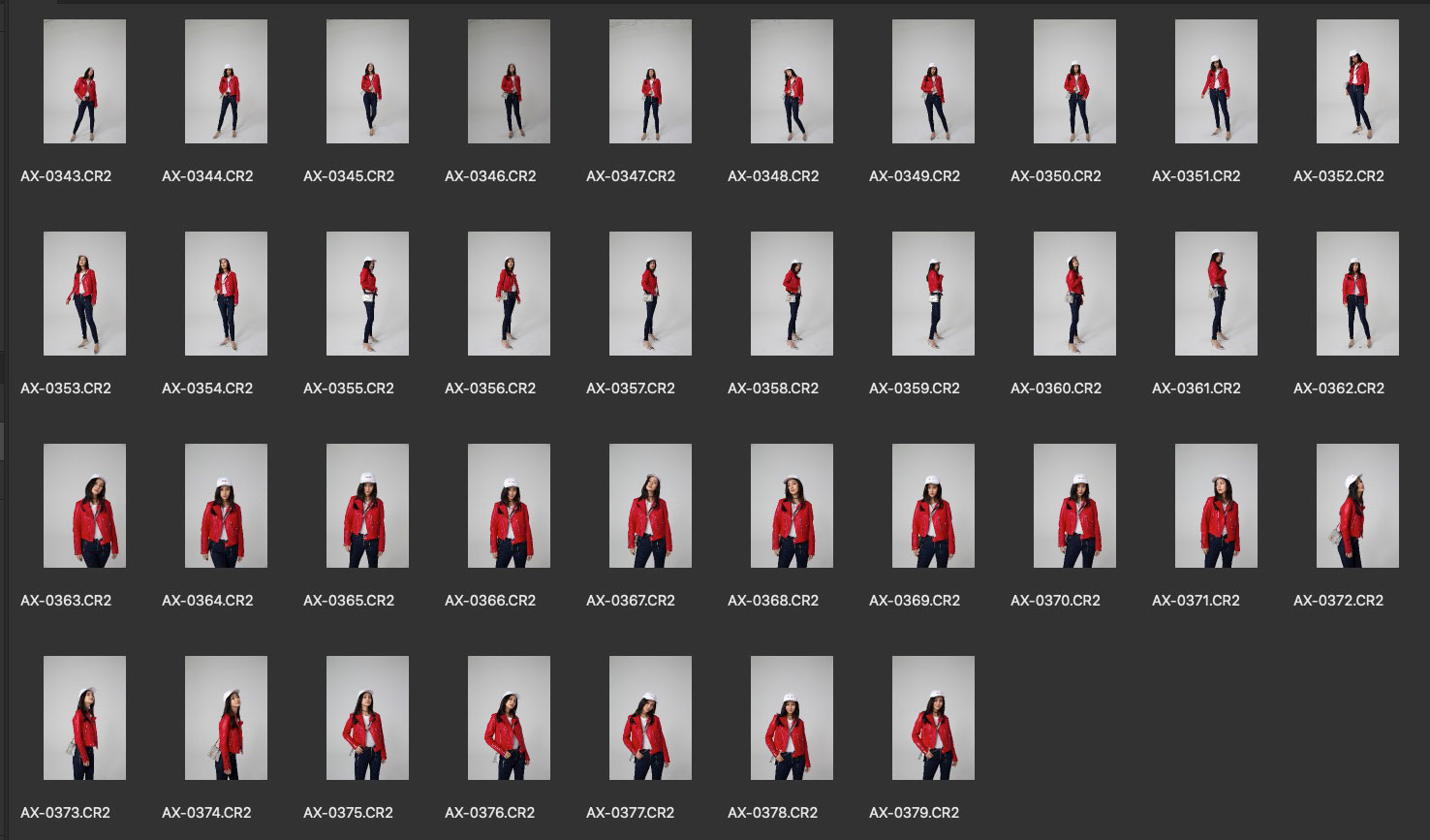Screen dimensions: 1430x840
Task: Click the filename label AX-0365.CR2
Action: 348,601
